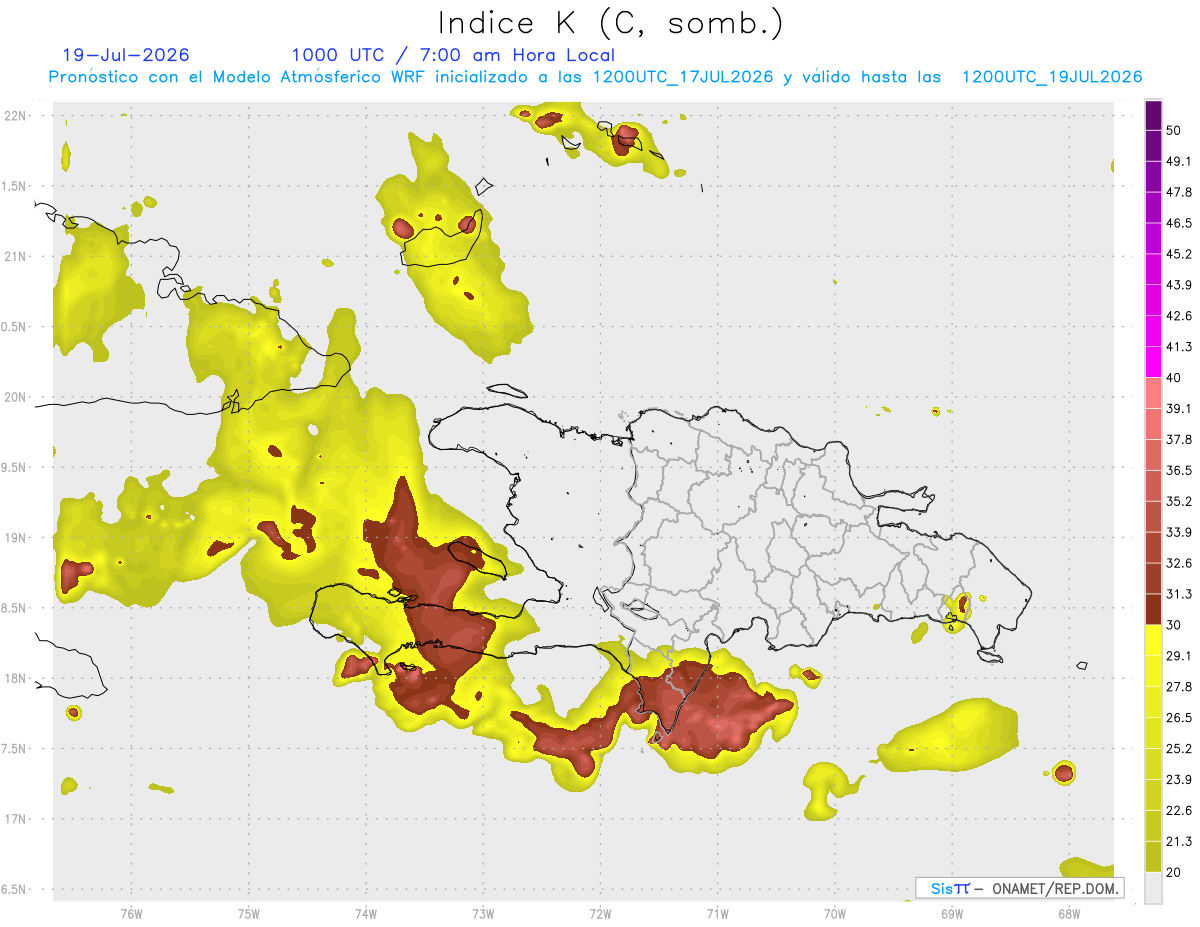The width and height of the screenshot is (1200, 927).
Task: Click the 'Pronóstico con el Modelo Atmósferico WRF' line
Action: point(595,77)
